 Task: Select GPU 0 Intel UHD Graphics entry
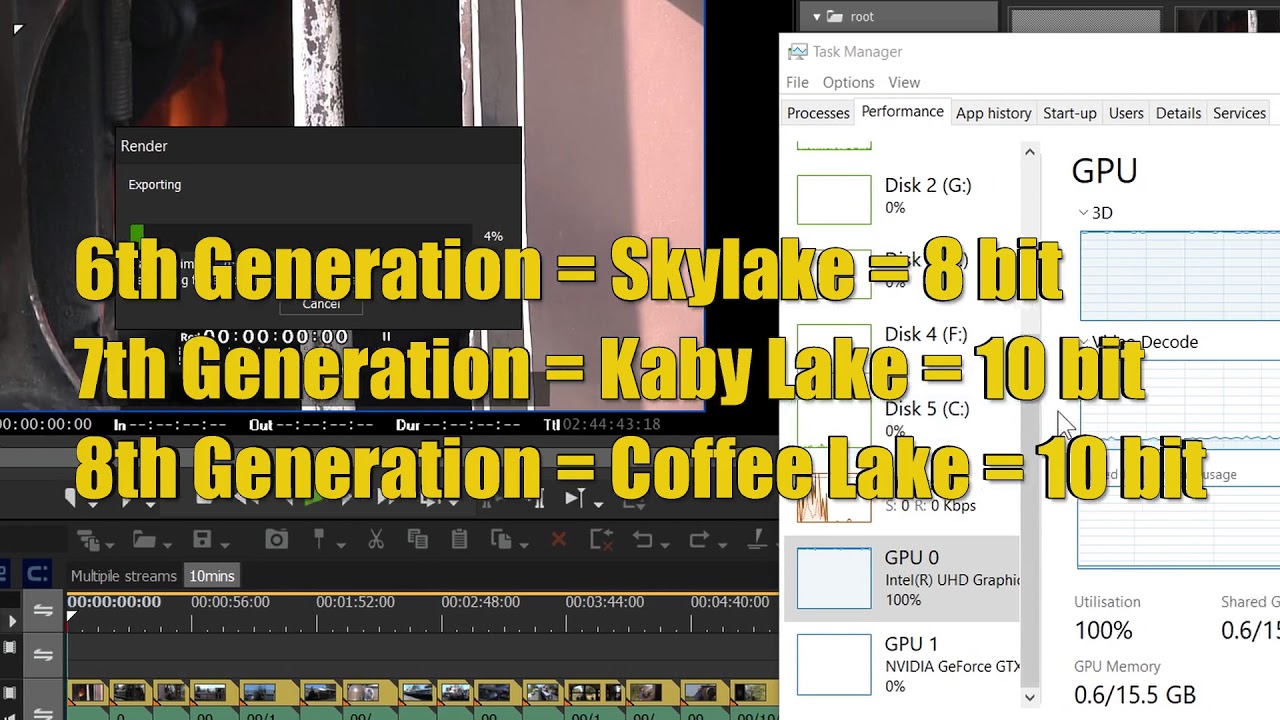(902, 578)
